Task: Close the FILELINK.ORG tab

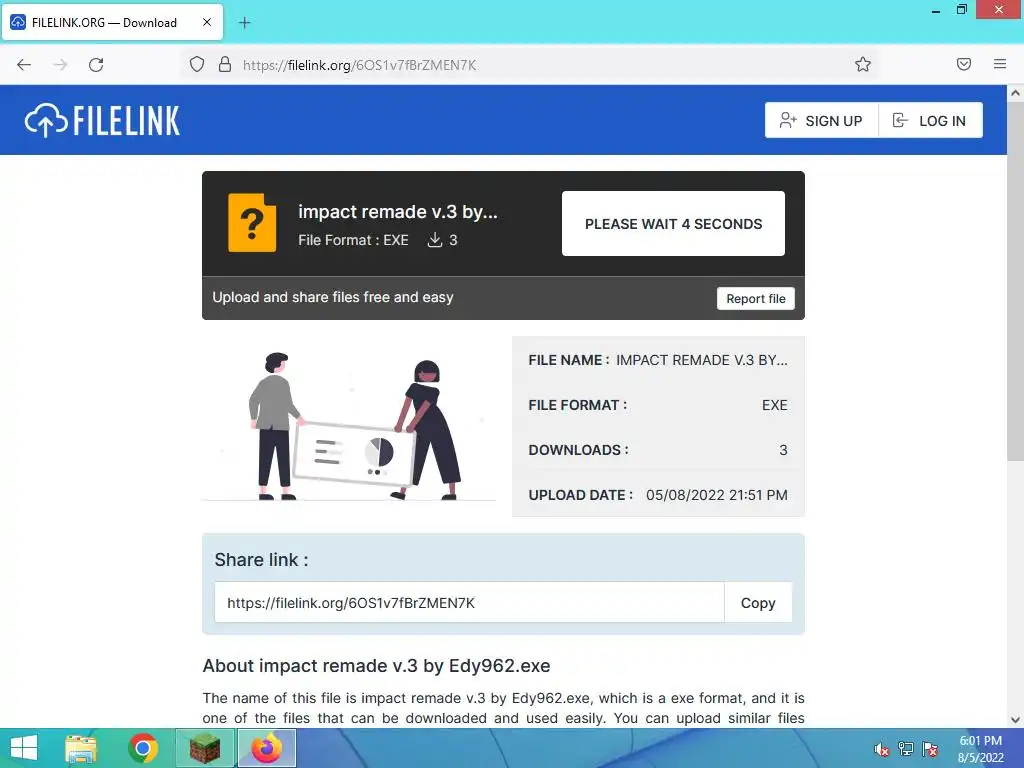Action: (x=206, y=22)
